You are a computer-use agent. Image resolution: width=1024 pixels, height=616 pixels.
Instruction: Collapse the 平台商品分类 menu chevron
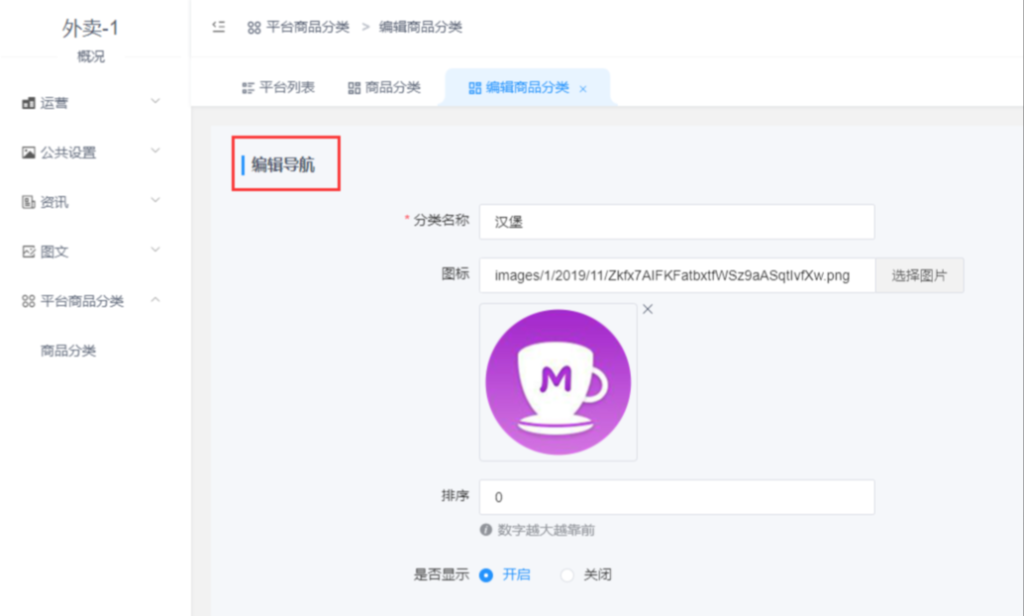(155, 300)
